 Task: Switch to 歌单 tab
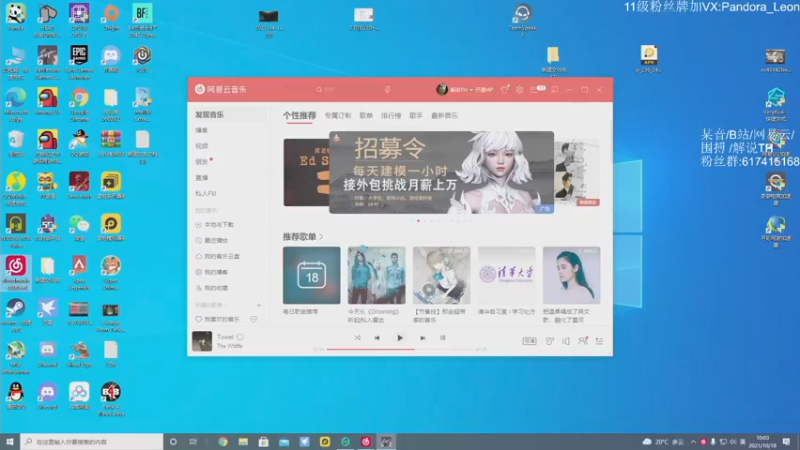coord(366,116)
